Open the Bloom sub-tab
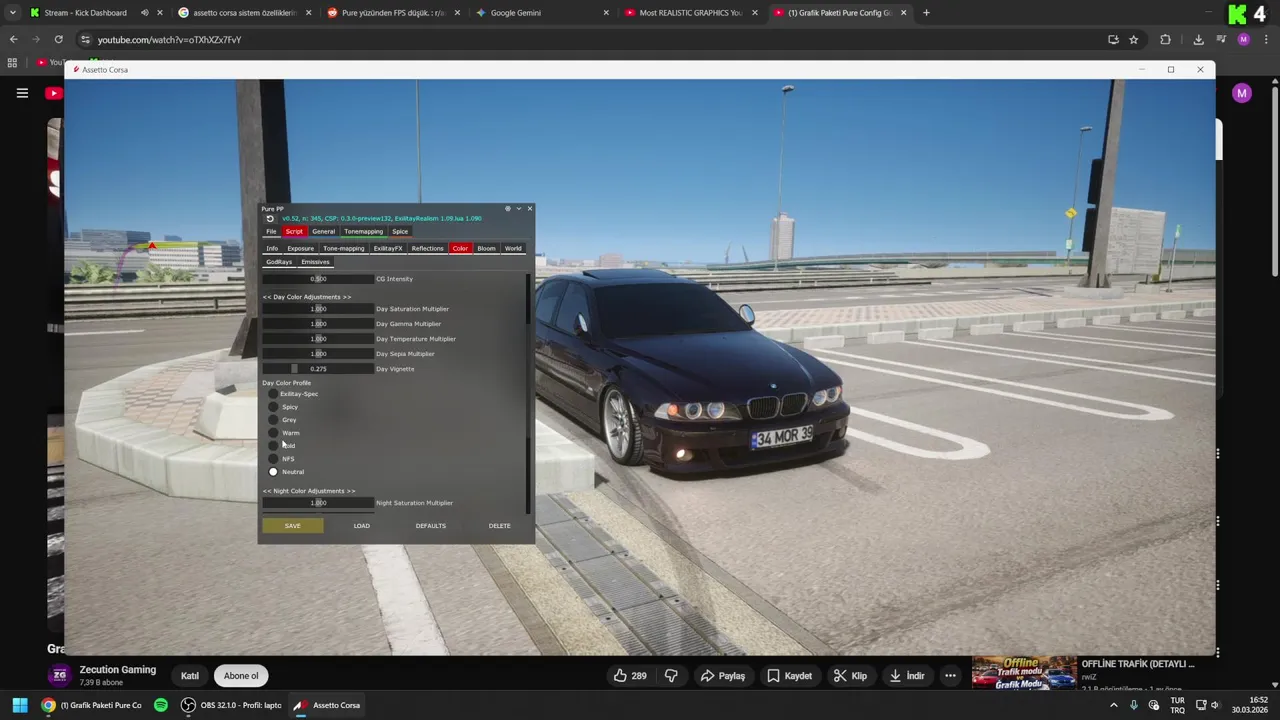The width and height of the screenshot is (1280, 720). [x=486, y=248]
